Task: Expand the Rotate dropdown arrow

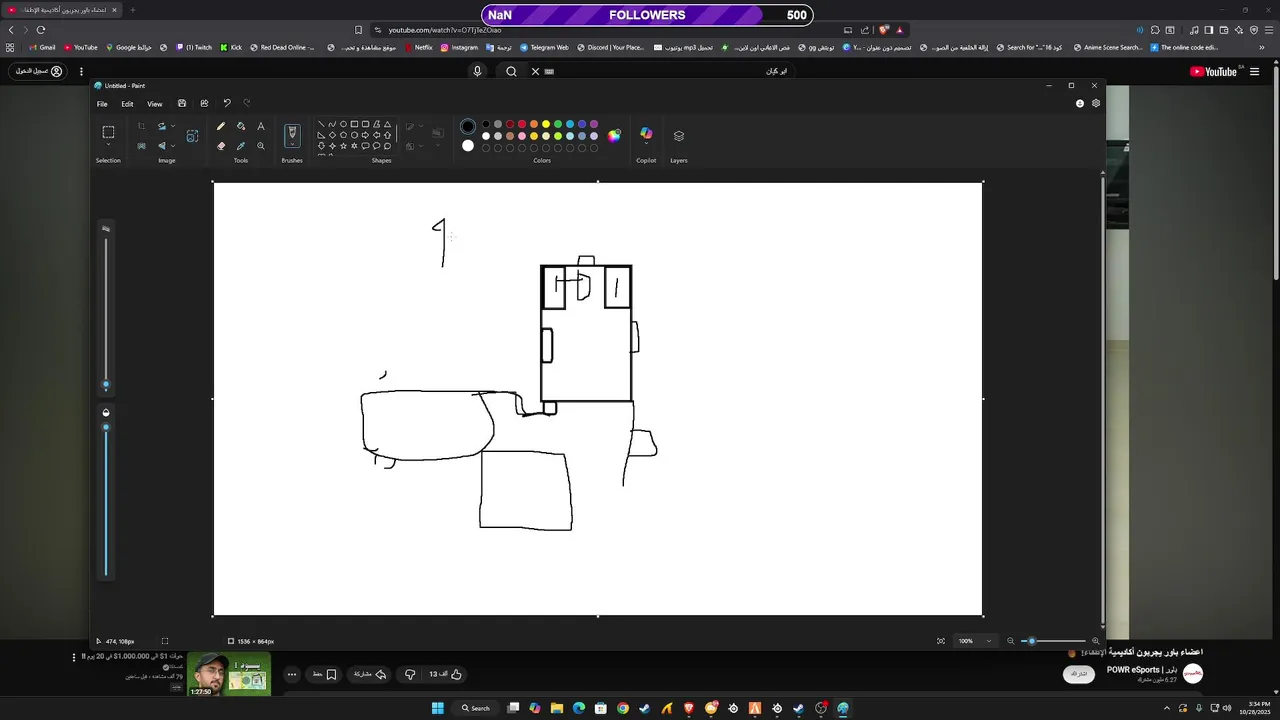Action: [x=173, y=127]
